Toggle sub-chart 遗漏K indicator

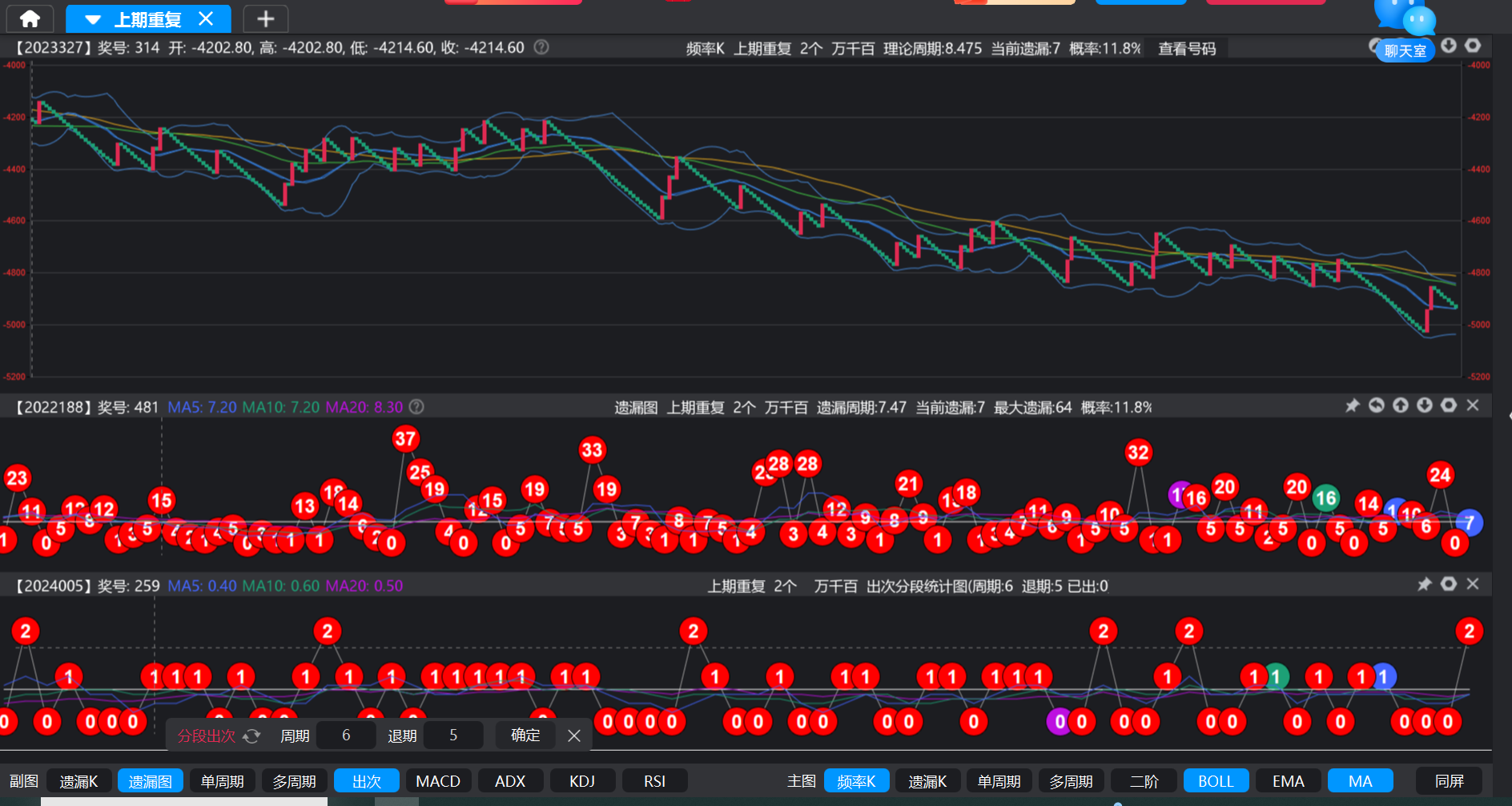(x=78, y=781)
